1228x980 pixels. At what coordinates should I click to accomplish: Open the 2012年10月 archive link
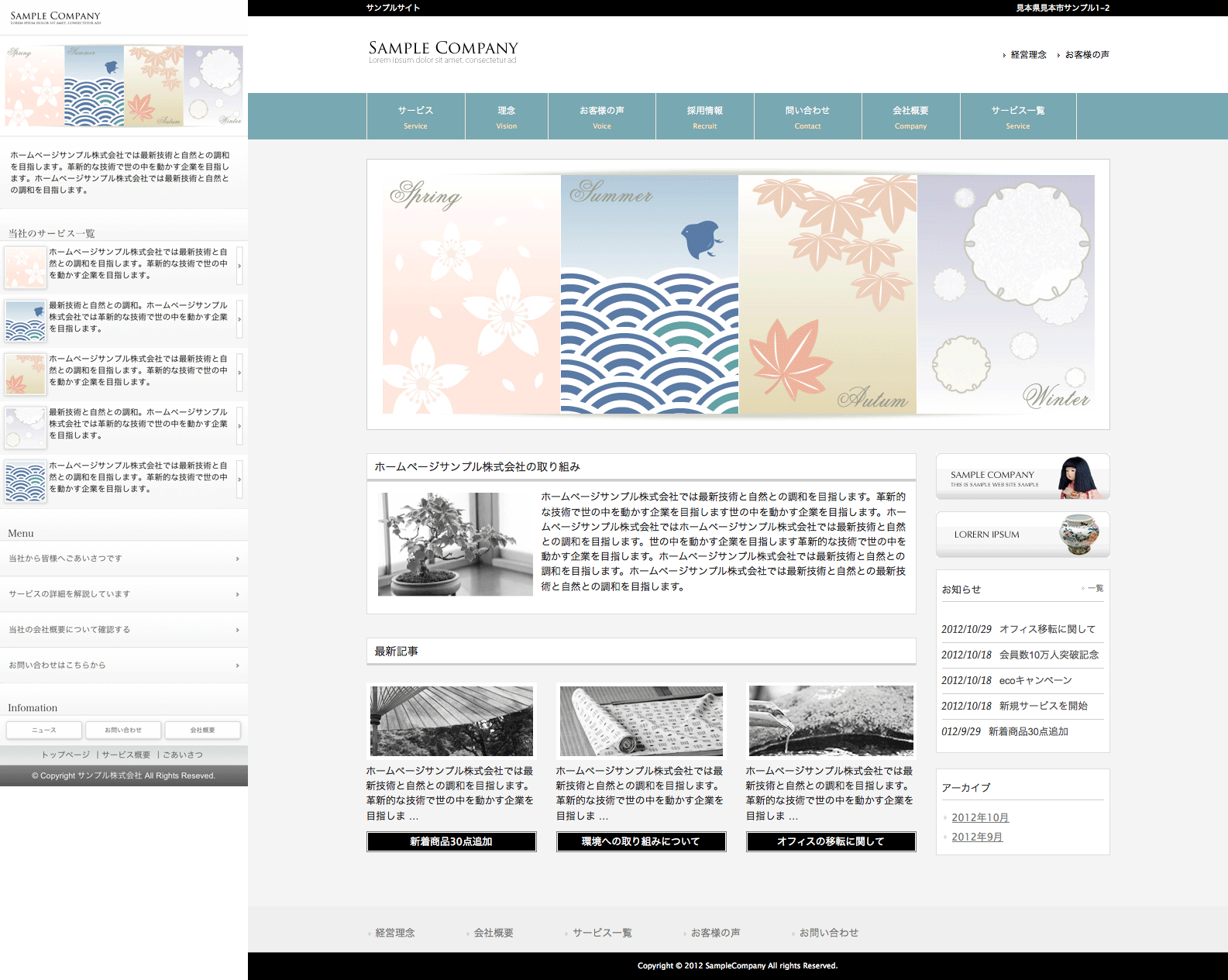point(980,817)
